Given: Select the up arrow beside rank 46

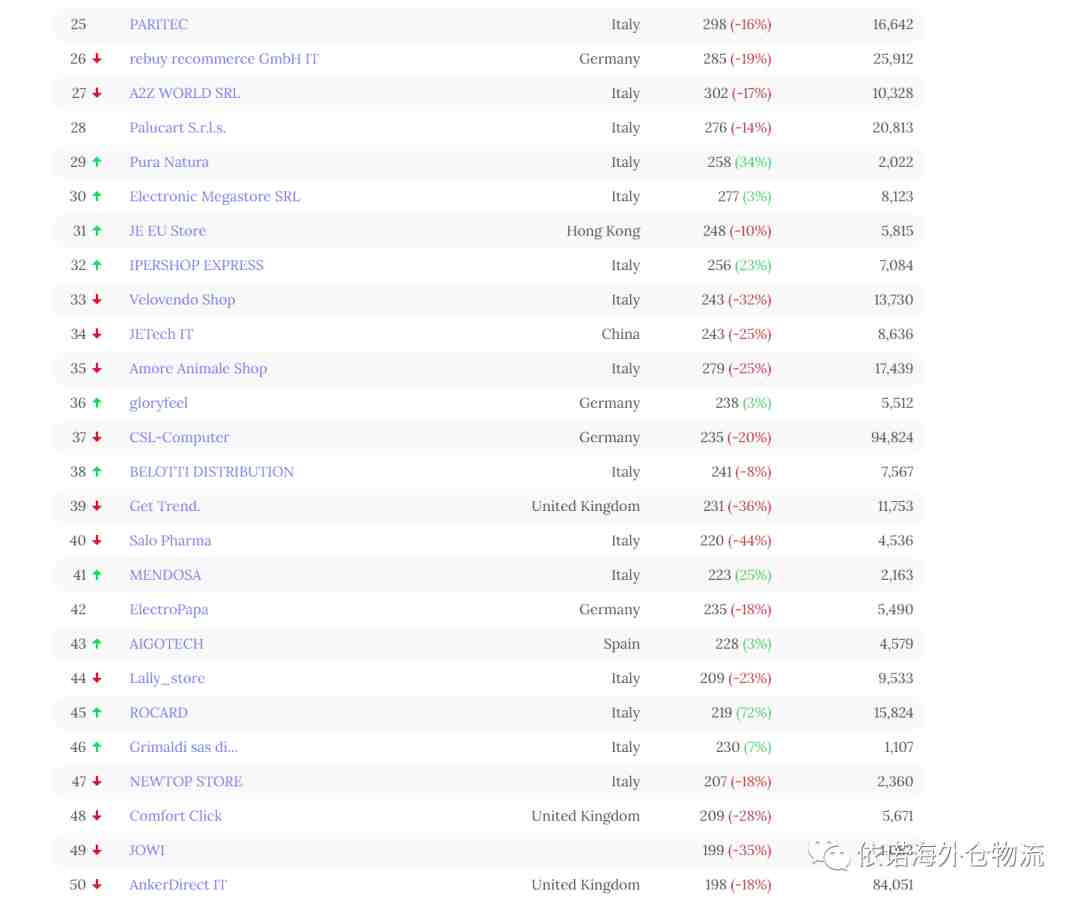Looking at the screenshot, I should point(97,748).
